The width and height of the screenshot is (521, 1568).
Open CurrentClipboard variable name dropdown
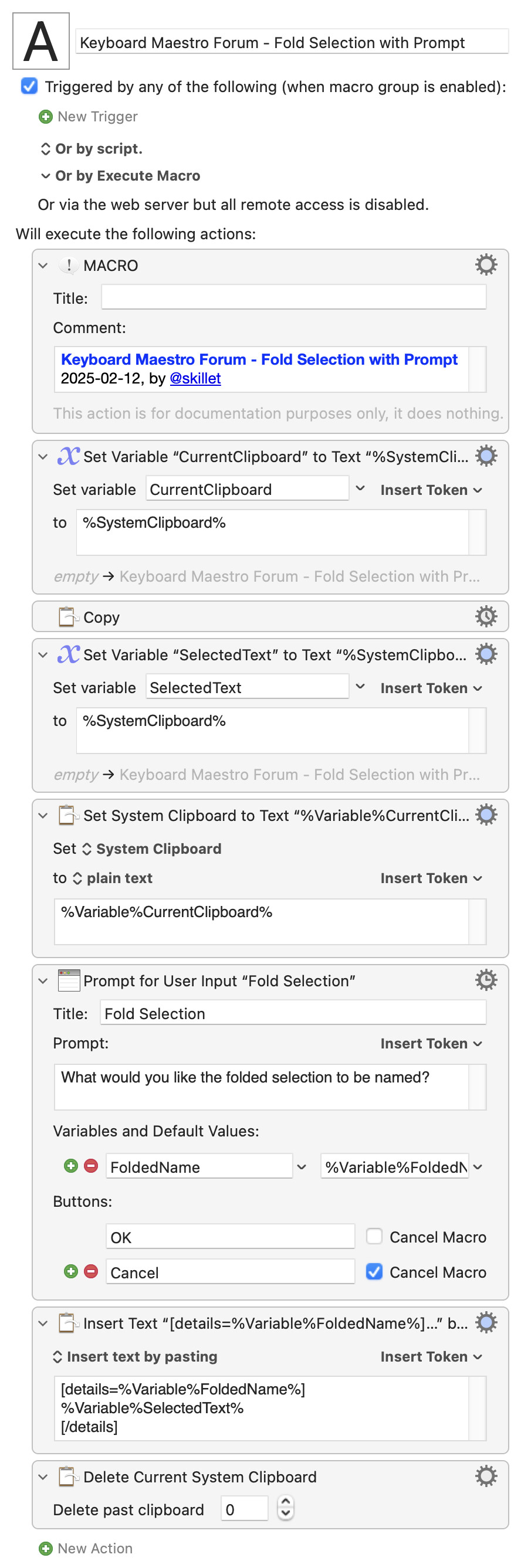(360, 489)
